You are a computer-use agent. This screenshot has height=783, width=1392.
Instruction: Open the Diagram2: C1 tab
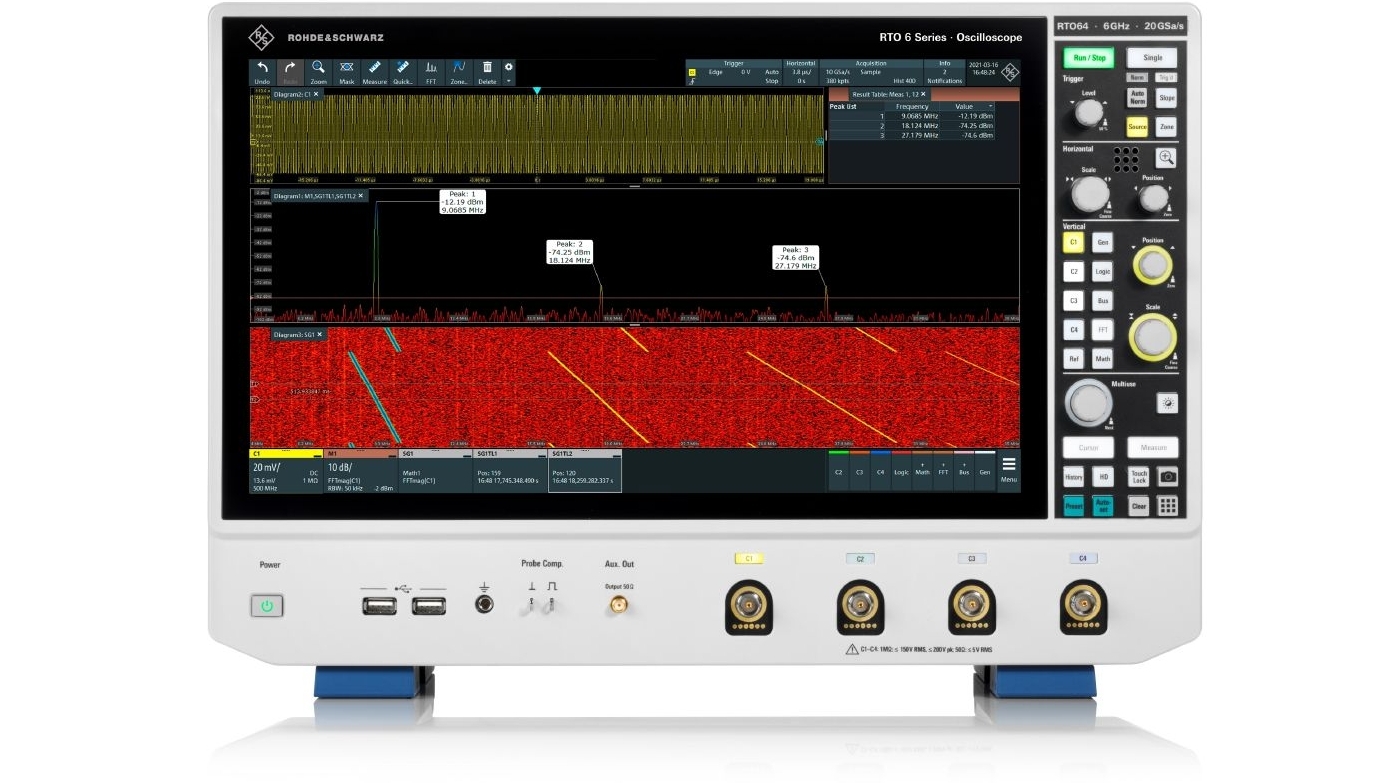coord(296,94)
